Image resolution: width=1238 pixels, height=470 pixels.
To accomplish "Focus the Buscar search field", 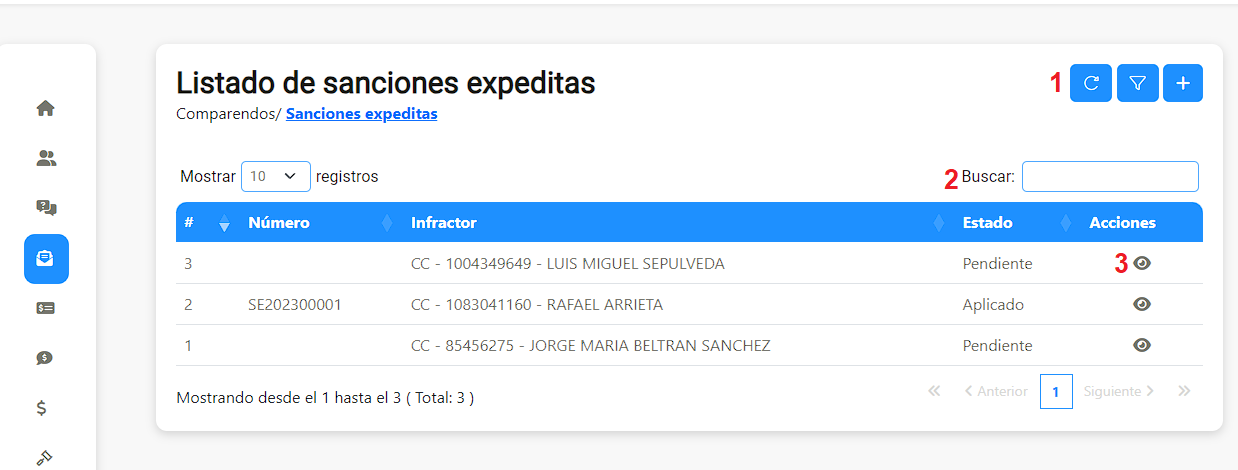I will coord(1109,177).
